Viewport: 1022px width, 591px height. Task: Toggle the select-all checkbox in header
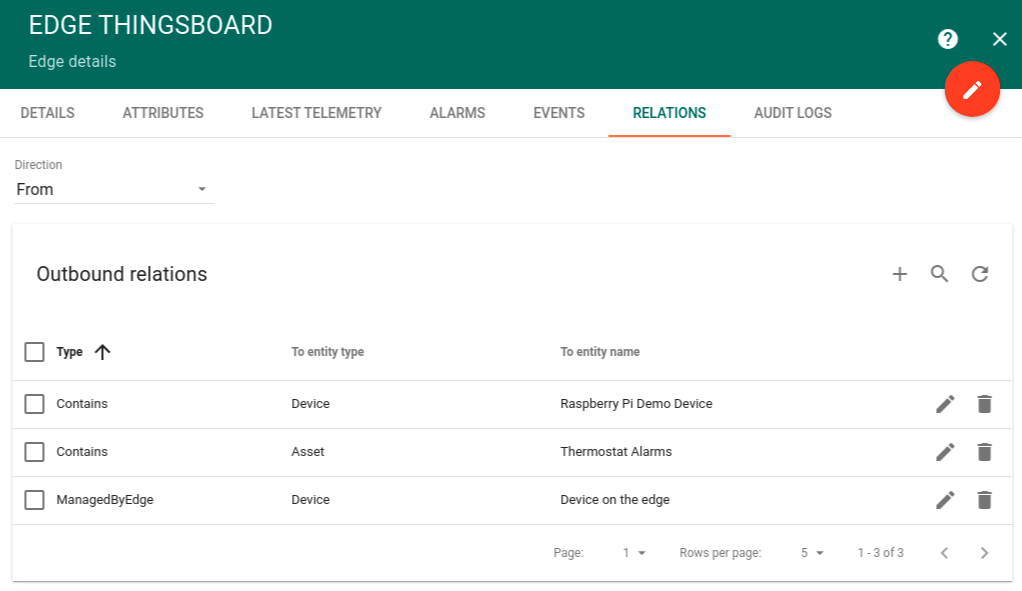click(x=35, y=352)
